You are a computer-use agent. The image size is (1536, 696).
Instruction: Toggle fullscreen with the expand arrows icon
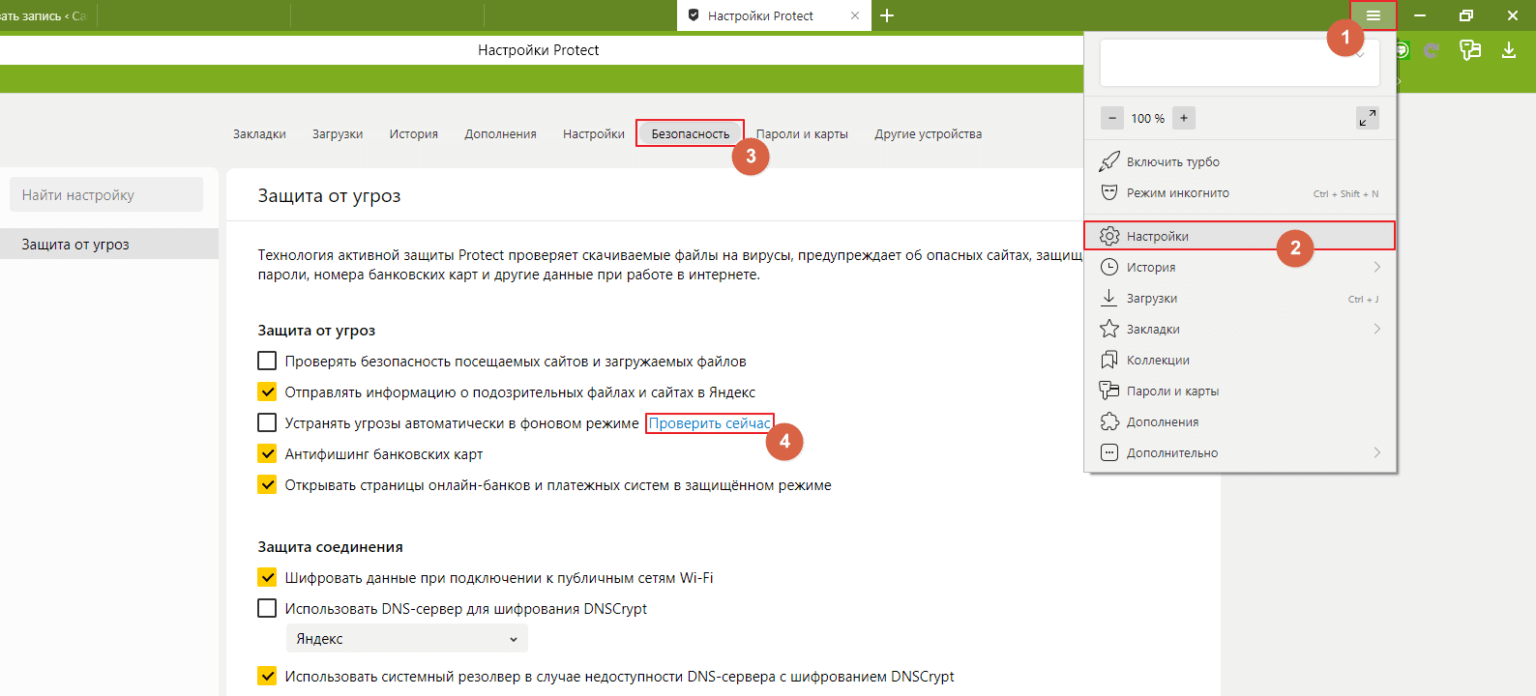pyautogui.click(x=1367, y=118)
